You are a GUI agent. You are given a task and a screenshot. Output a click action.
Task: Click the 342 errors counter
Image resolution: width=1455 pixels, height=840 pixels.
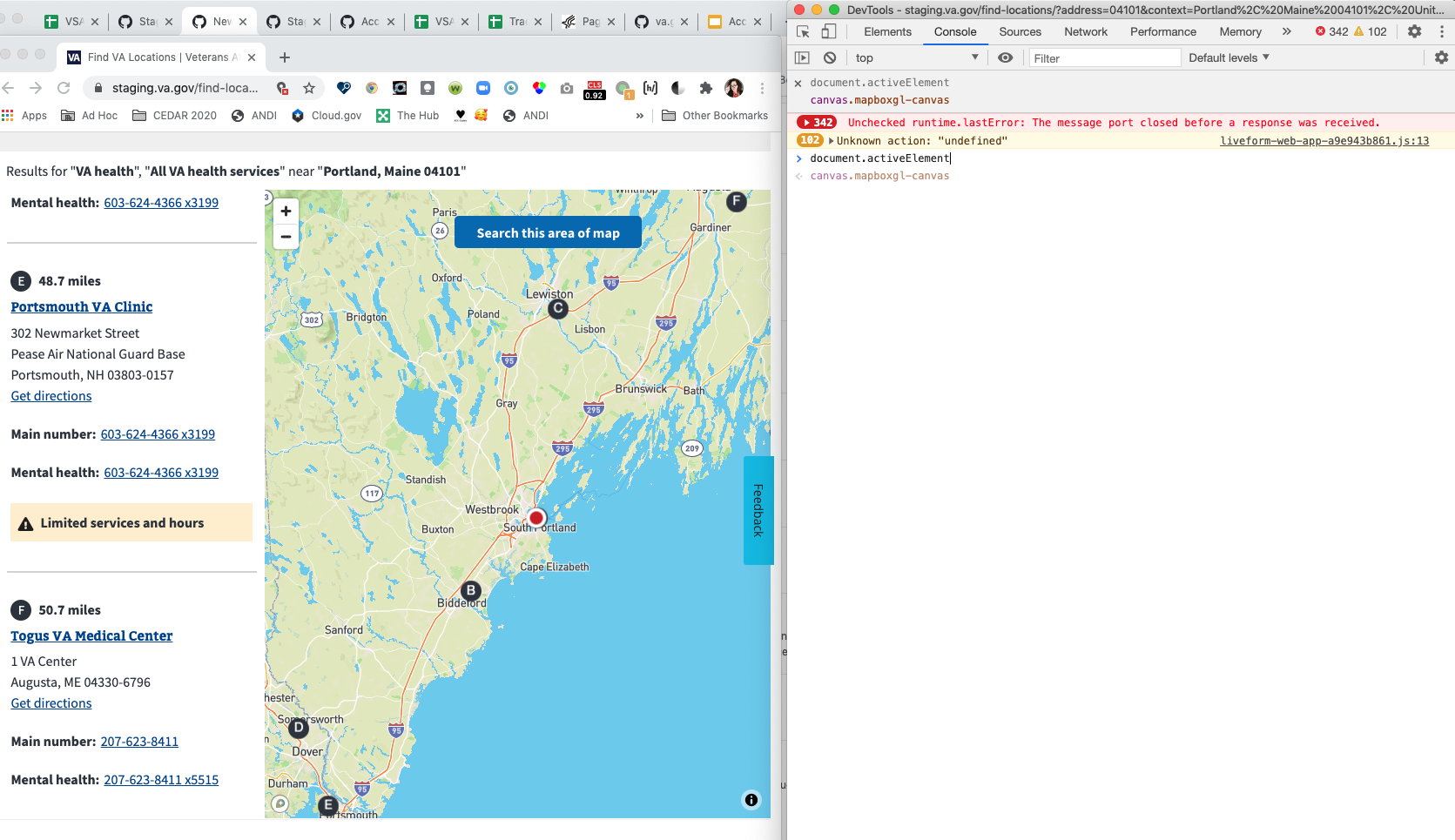(x=1332, y=31)
